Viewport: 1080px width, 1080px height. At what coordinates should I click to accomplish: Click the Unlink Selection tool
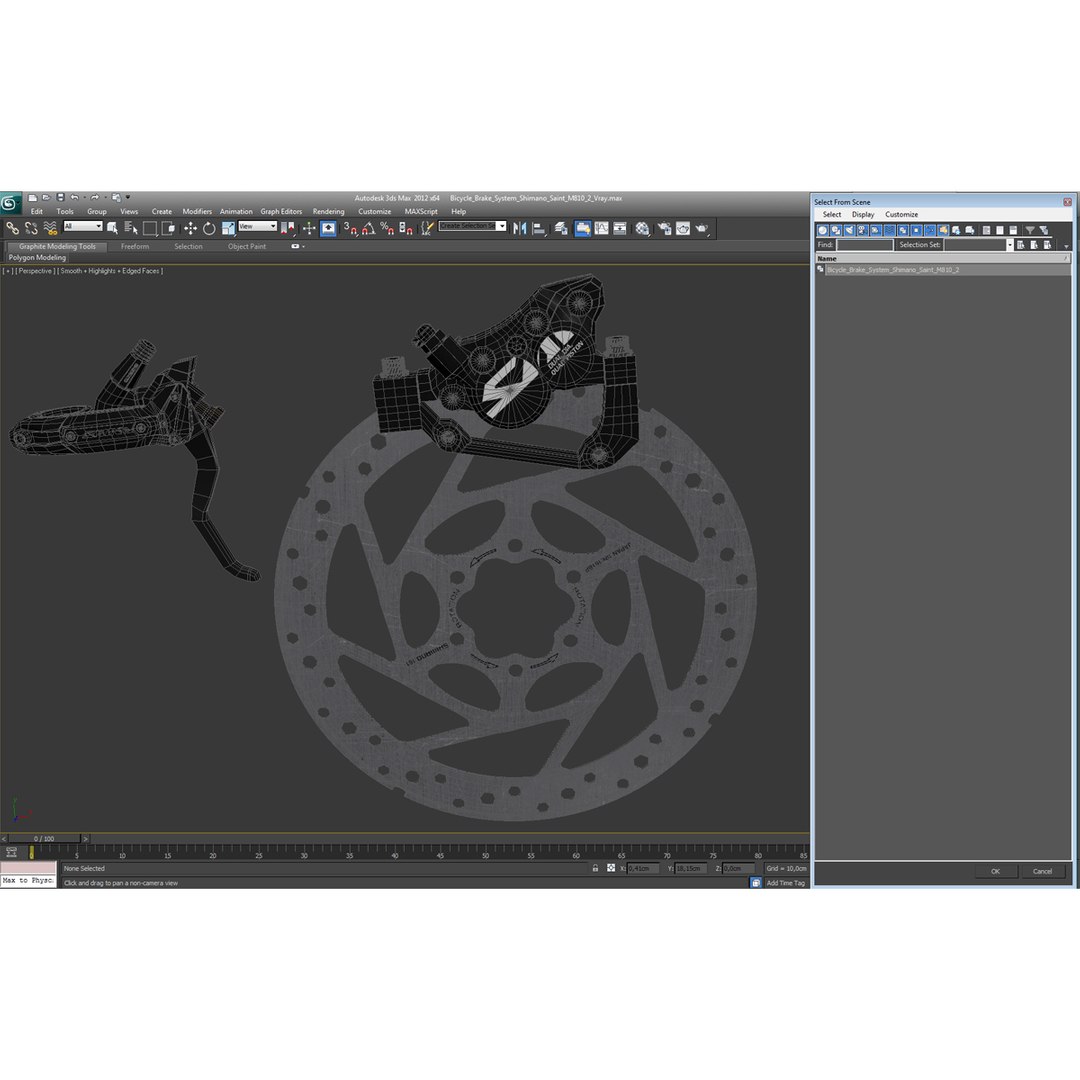click(31, 228)
